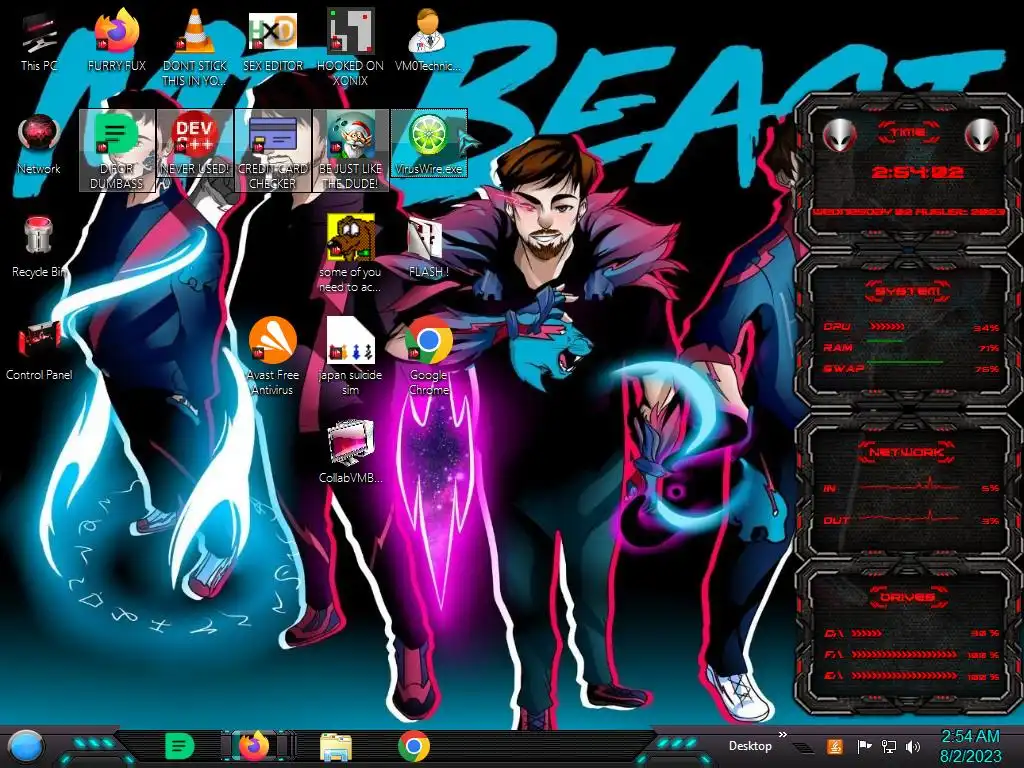
Task: Click the network IN graph
Action: [x=911, y=487]
